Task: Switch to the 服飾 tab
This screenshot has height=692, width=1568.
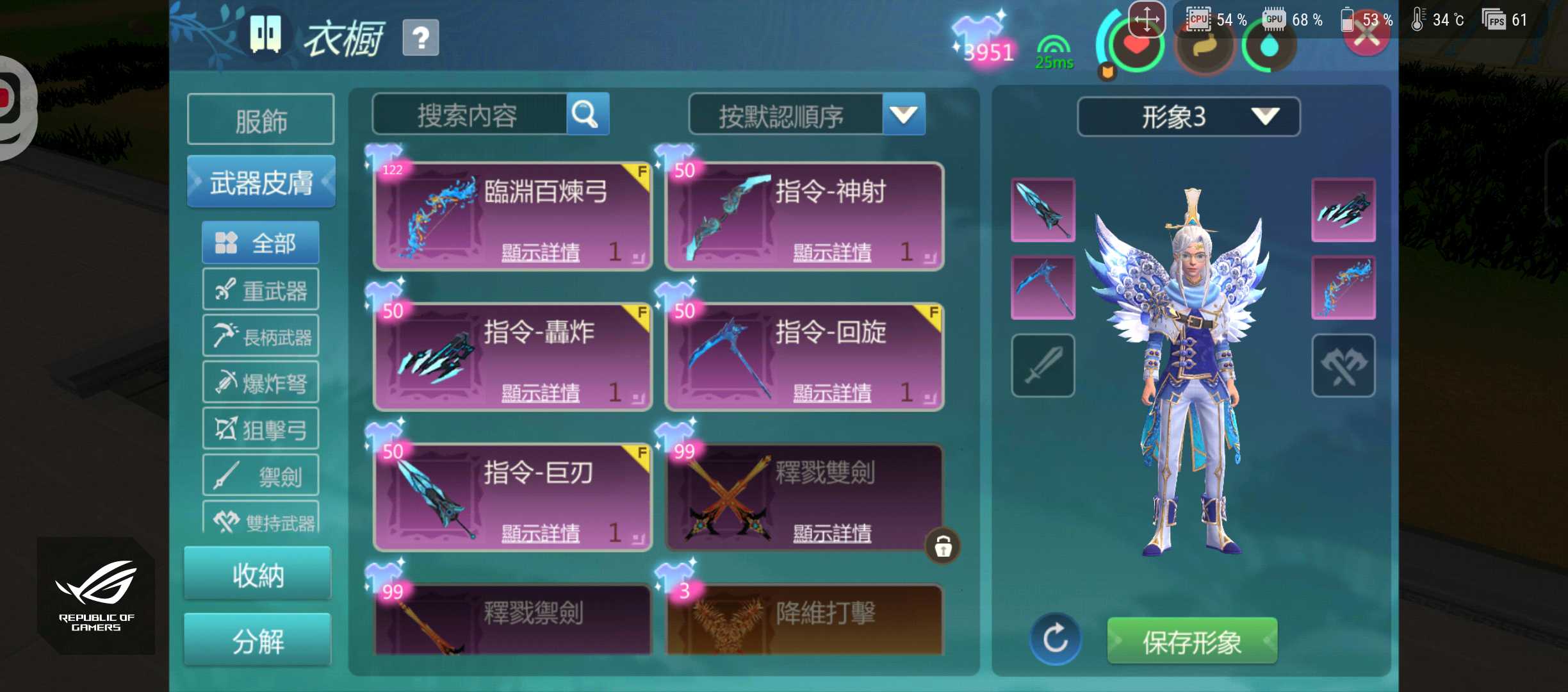Action: 261,120
